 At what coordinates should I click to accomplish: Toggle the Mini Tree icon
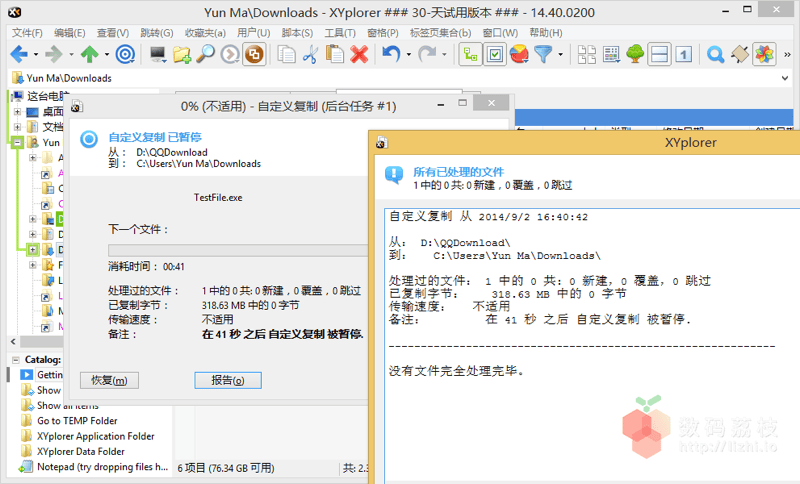[470, 54]
